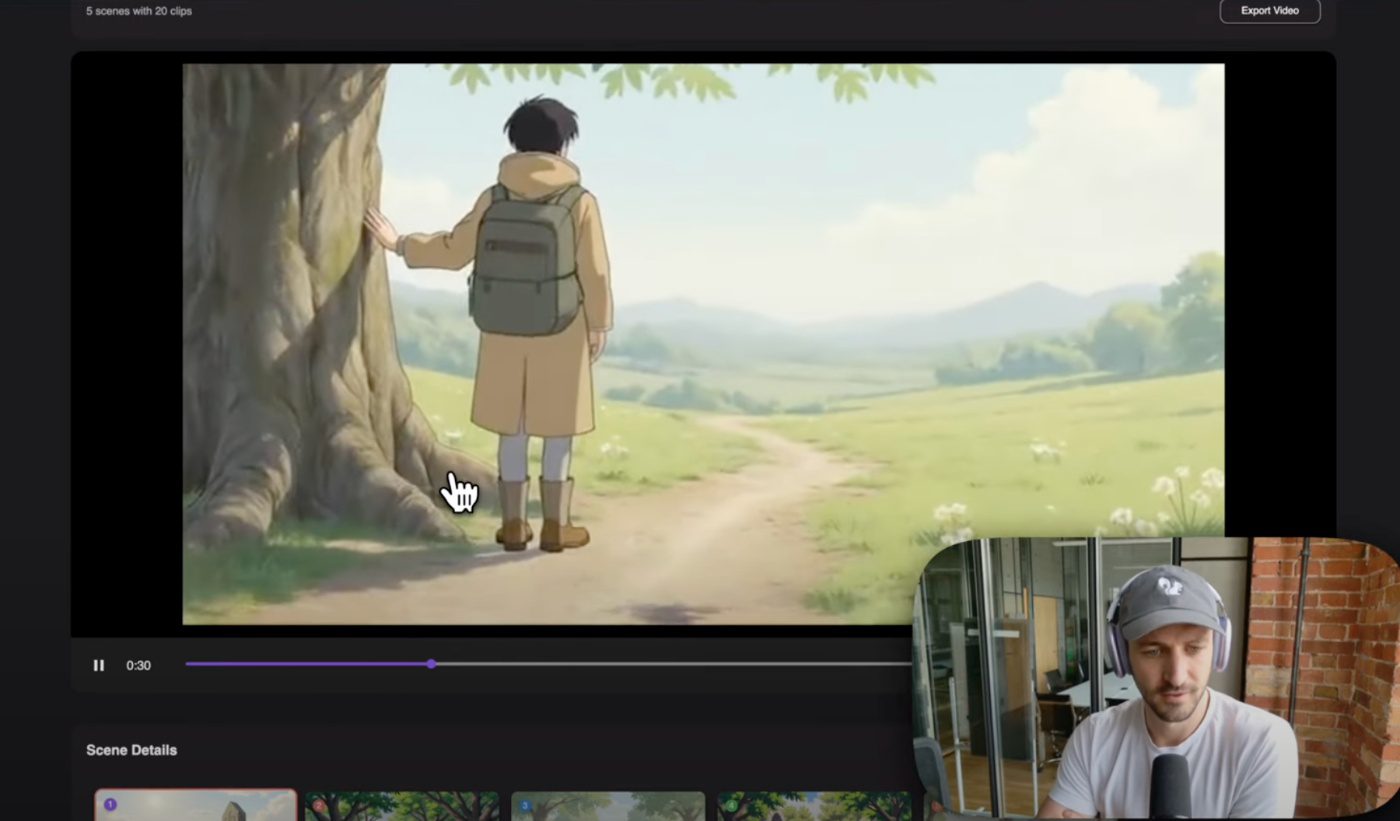1400x821 pixels.
Task: Click the '5 scenes with 20 clips' text
Action: pos(138,11)
